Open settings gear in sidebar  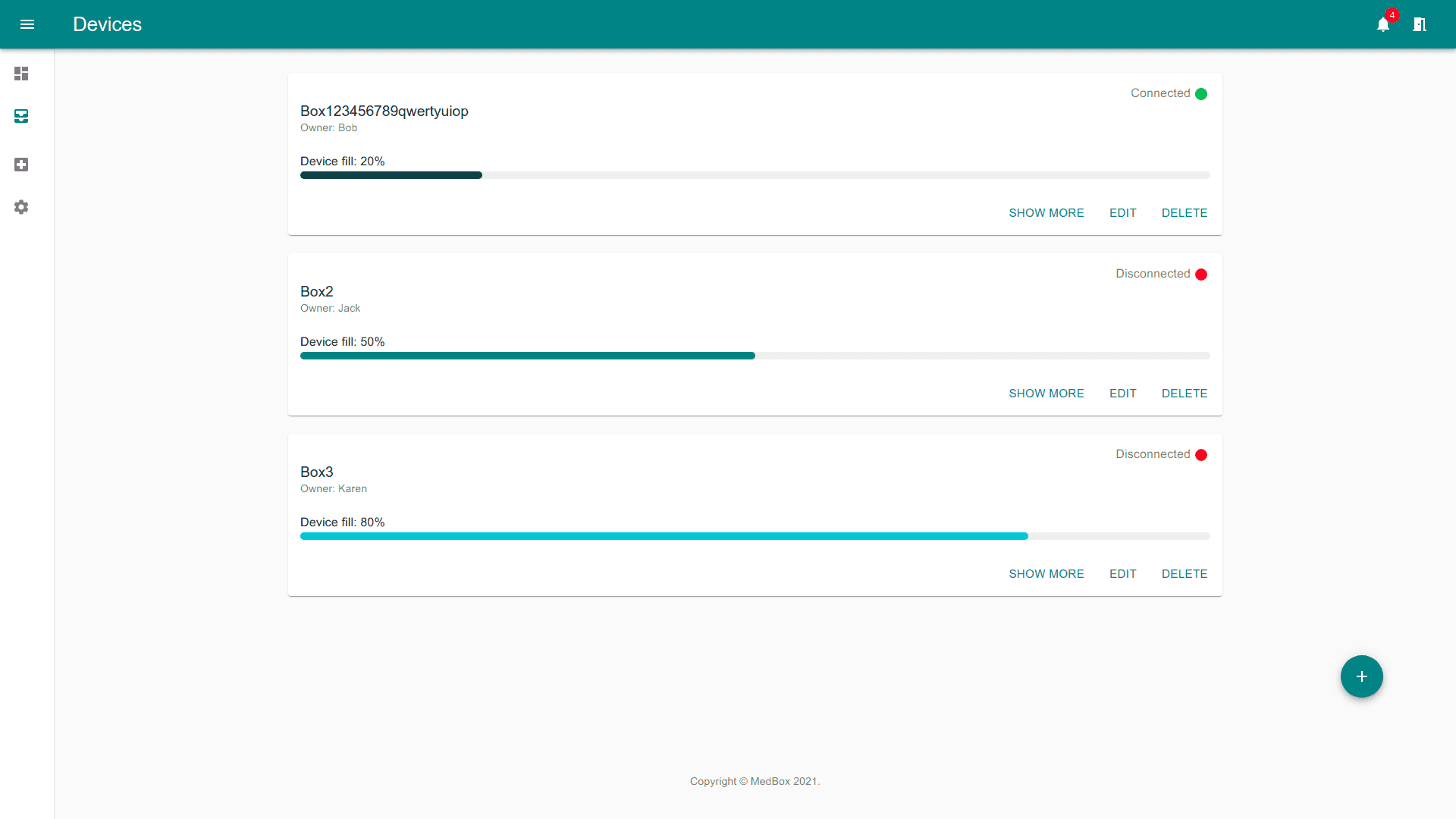pos(21,207)
